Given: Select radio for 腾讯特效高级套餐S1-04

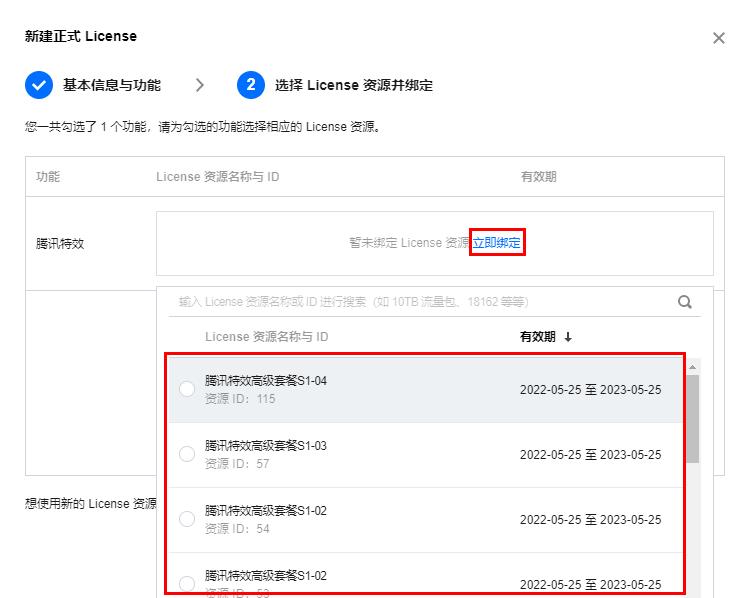Looking at the screenshot, I should [187, 389].
